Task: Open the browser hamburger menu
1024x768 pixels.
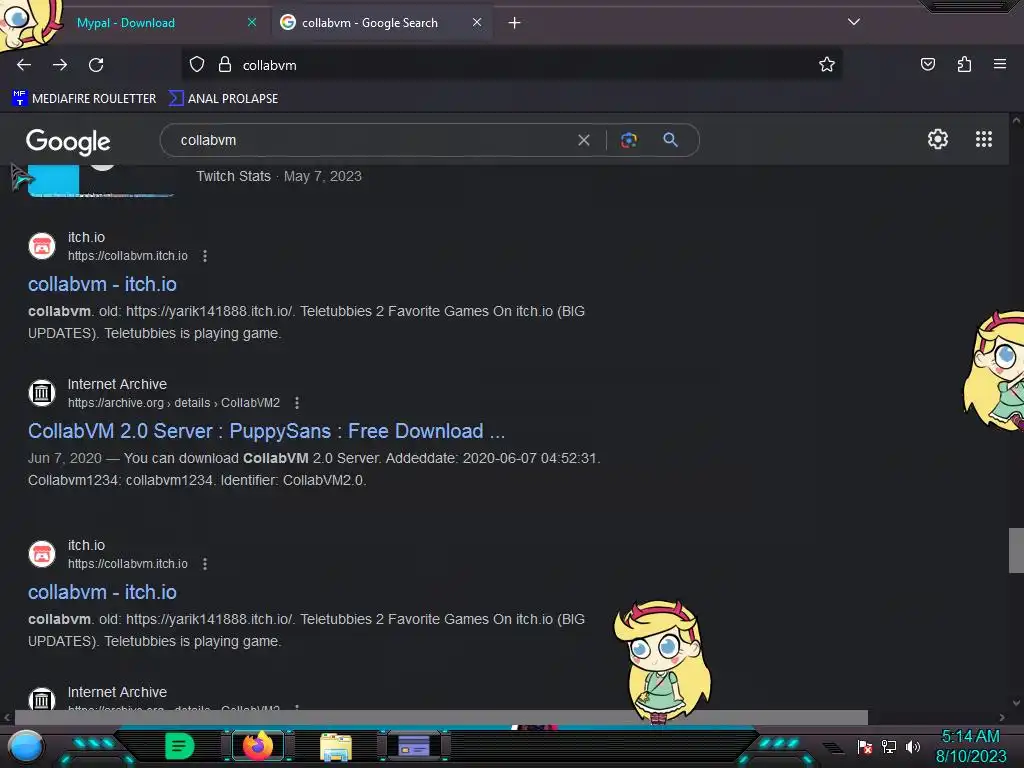Action: 999,64
